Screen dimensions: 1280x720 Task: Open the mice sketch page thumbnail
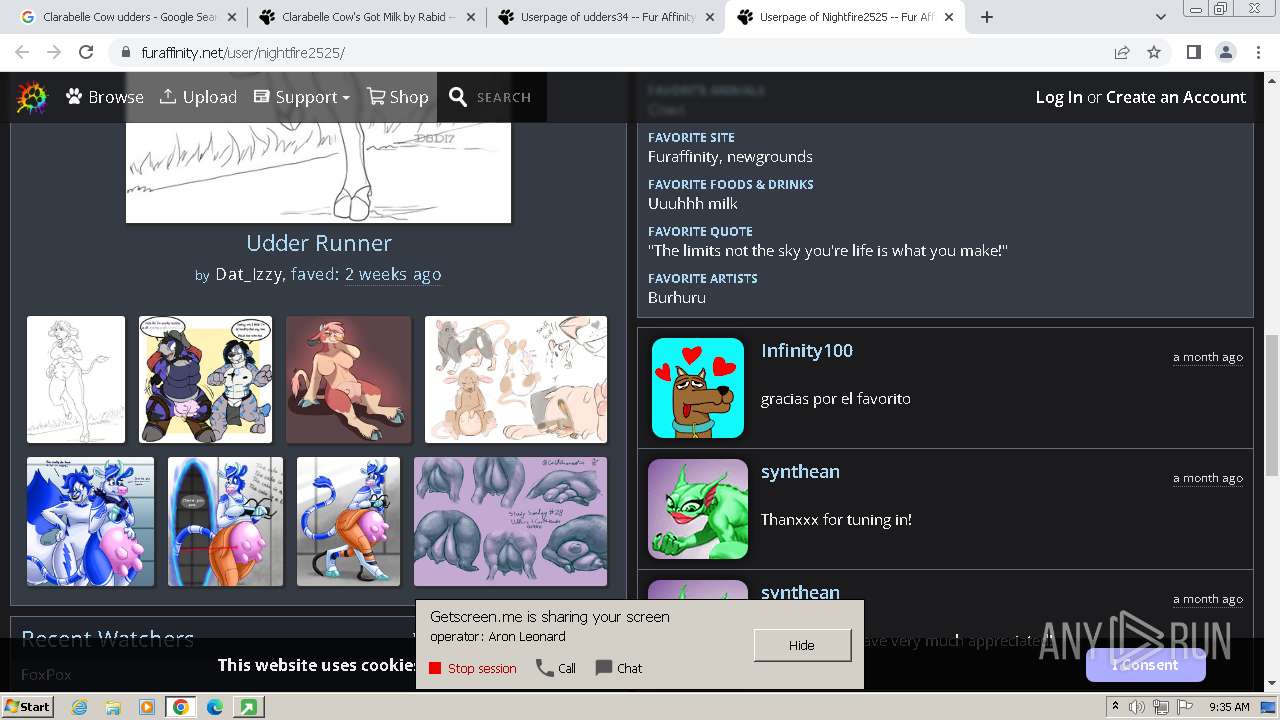(x=516, y=379)
